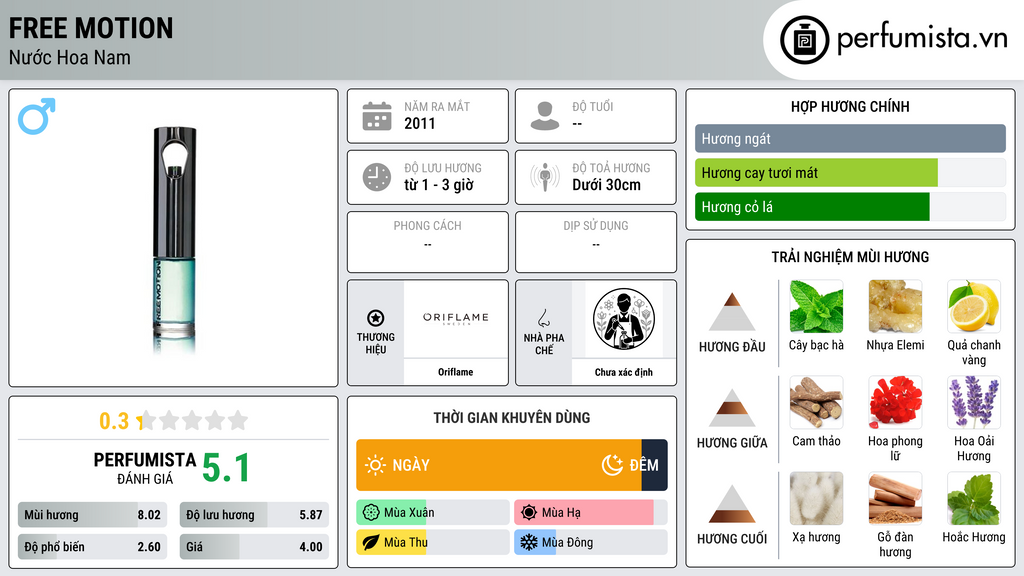Click the person silhouette icon beside Độ tuổi
The height and width of the screenshot is (576, 1024).
click(545, 116)
